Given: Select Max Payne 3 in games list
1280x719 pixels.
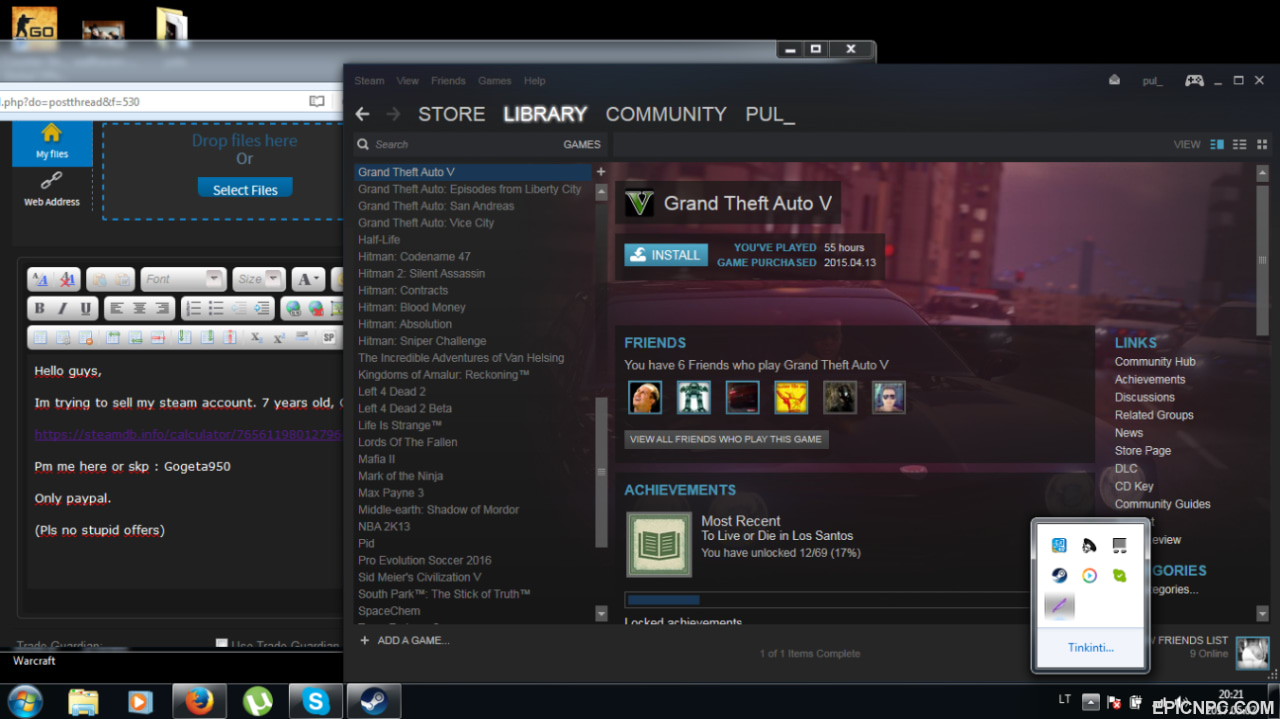Looking at the screenshot, I should tap(391, 493).
